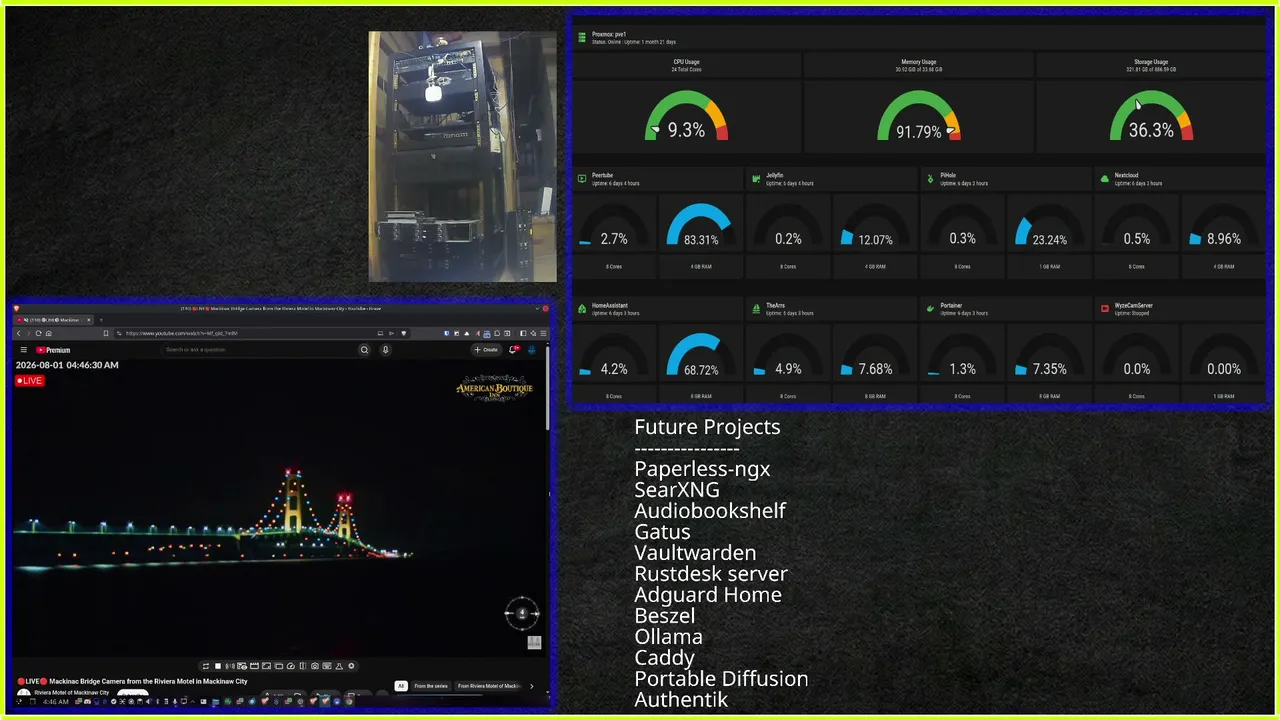The image size is (1280, 720).
Task: Click the loop icon in player toolbar
Action: coord(206,666)
